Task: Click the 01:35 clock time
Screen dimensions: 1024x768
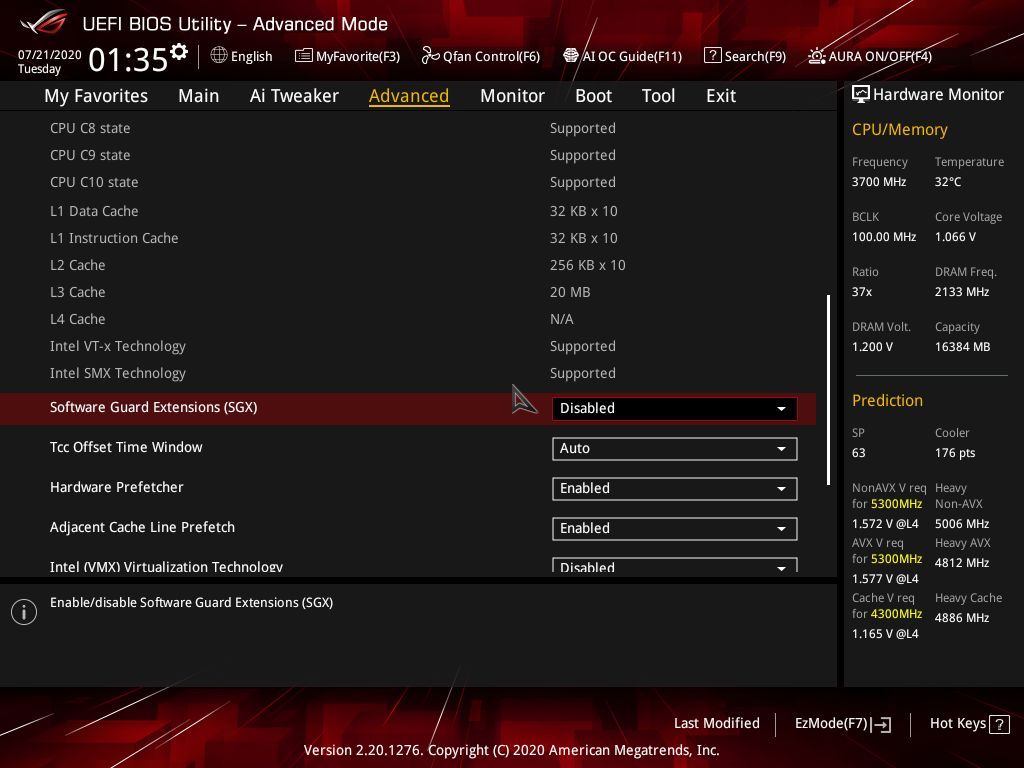Action: coord(128,60)
